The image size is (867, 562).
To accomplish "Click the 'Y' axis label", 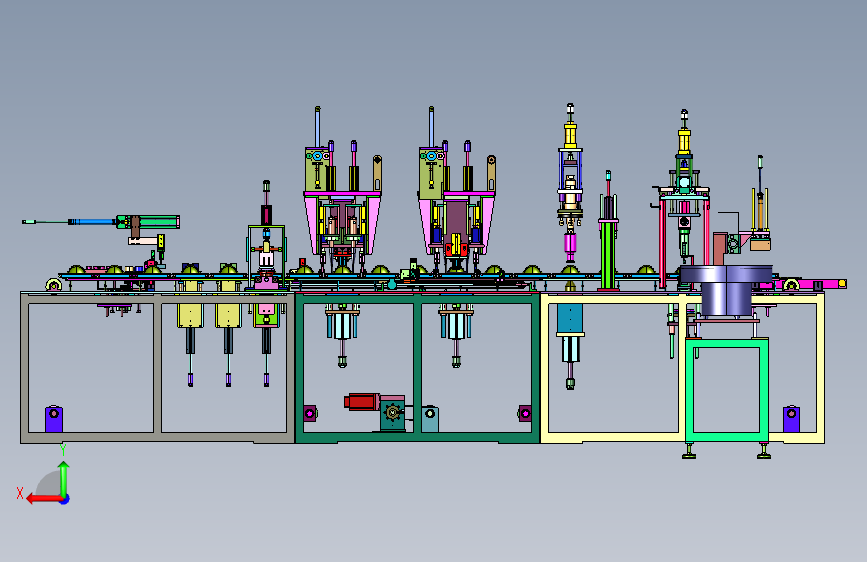I will point(63,449).
